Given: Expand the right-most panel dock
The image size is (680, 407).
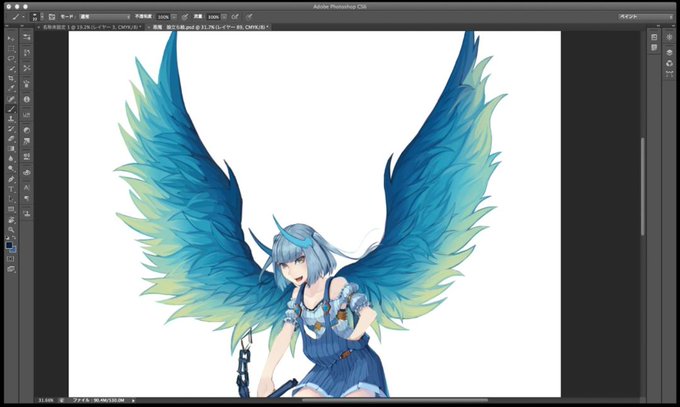Looking at the screenshot, I should (x=672, y=27).
